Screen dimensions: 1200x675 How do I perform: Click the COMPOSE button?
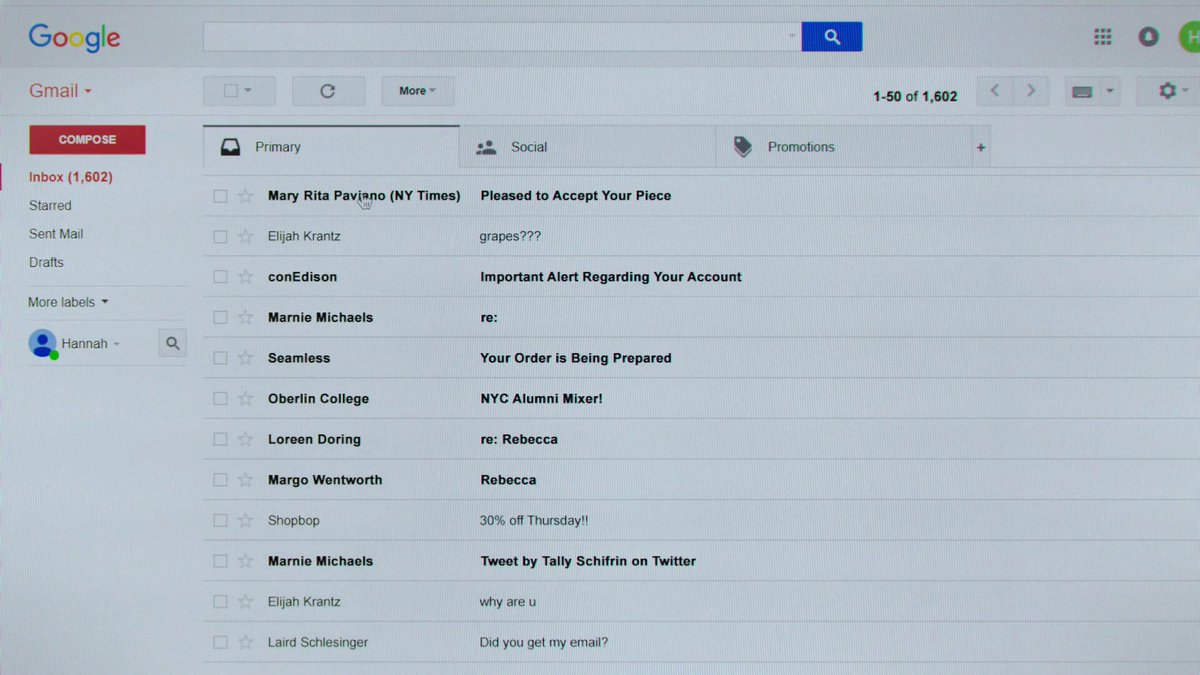[x=87, y=140]
